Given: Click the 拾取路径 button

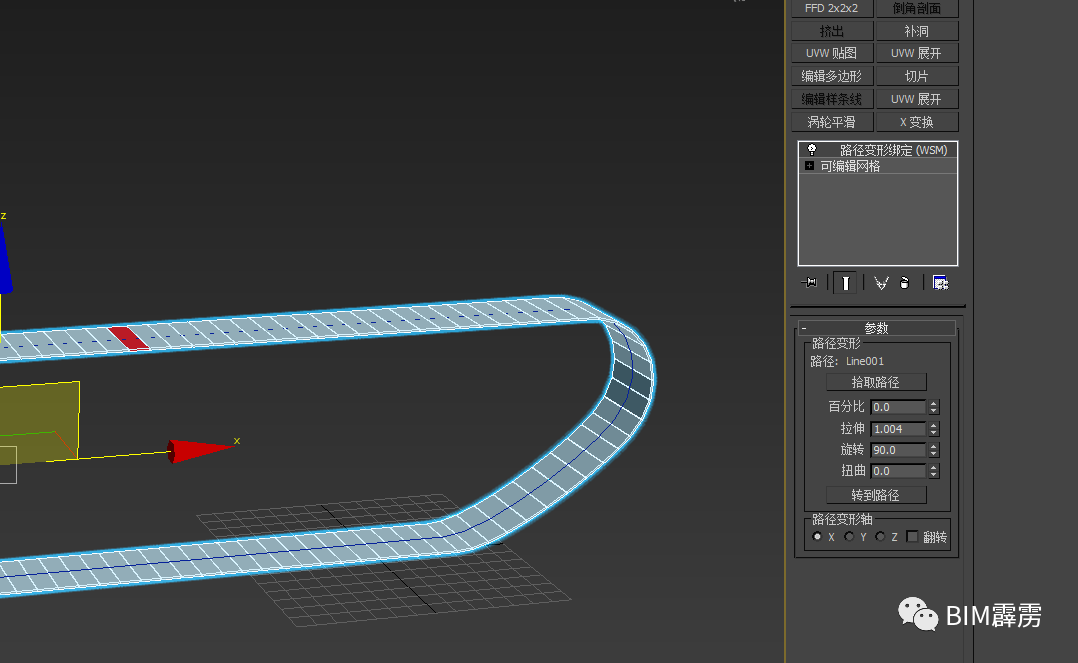Looking at the screenshot, I should (875, 382).
